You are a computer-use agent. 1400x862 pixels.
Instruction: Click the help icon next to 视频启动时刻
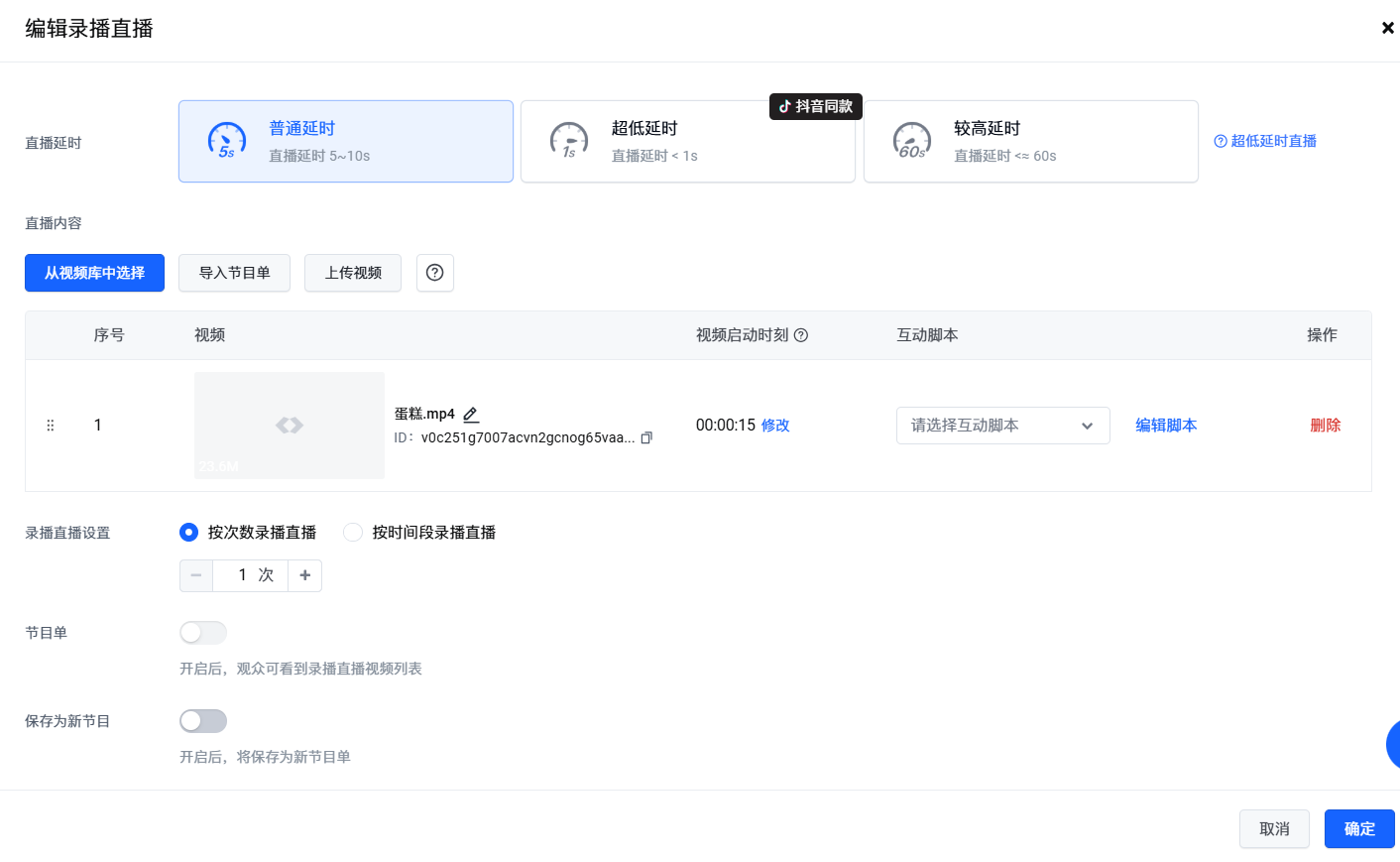[x=801, y=335]
